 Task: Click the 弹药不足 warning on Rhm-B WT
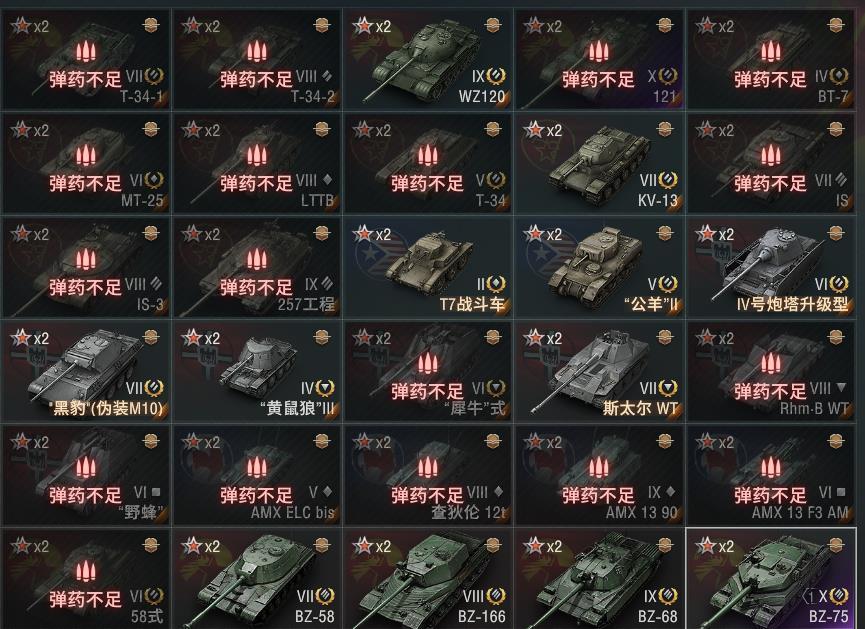click(771, 392)
